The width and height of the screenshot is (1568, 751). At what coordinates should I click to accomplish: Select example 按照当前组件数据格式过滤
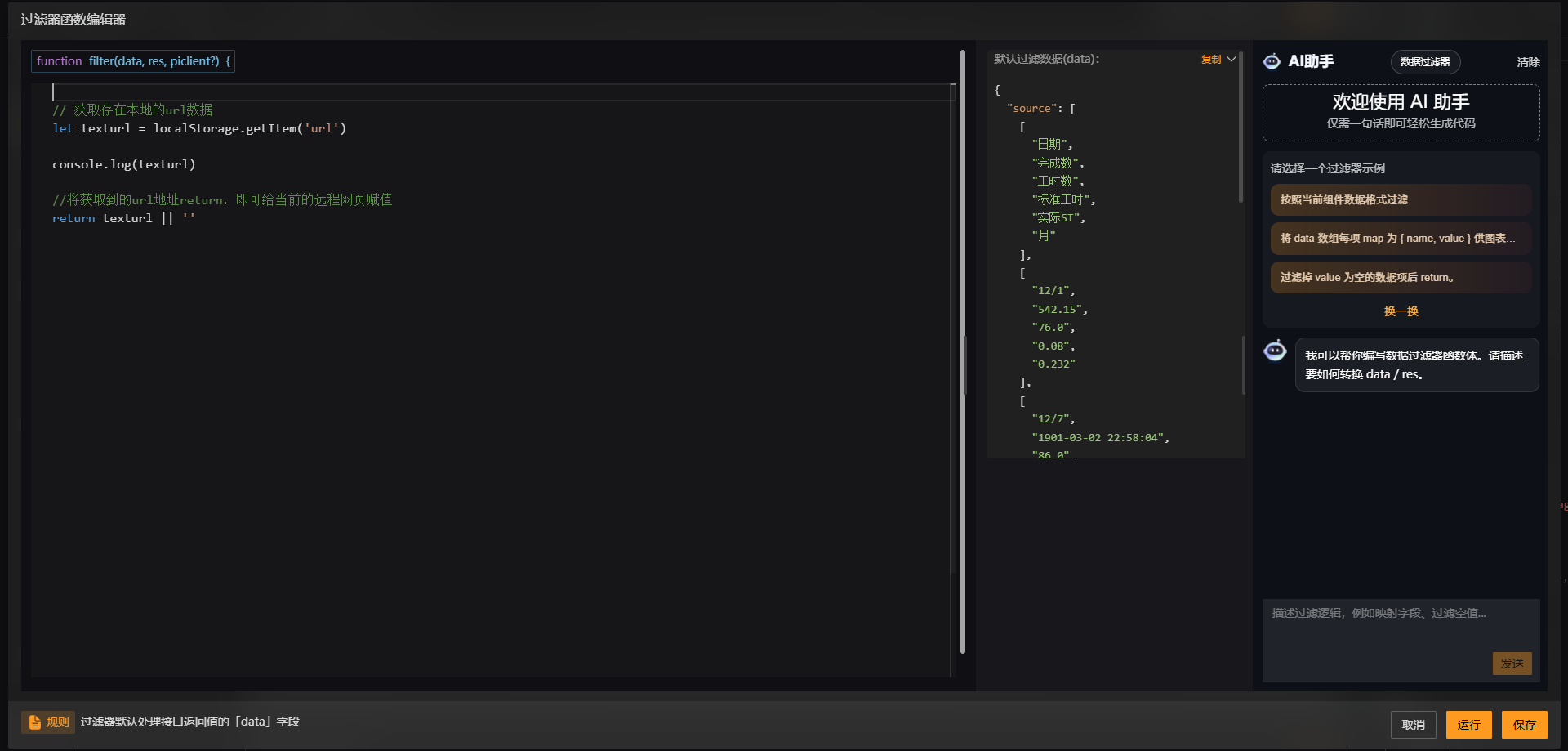coord(1401,199)
